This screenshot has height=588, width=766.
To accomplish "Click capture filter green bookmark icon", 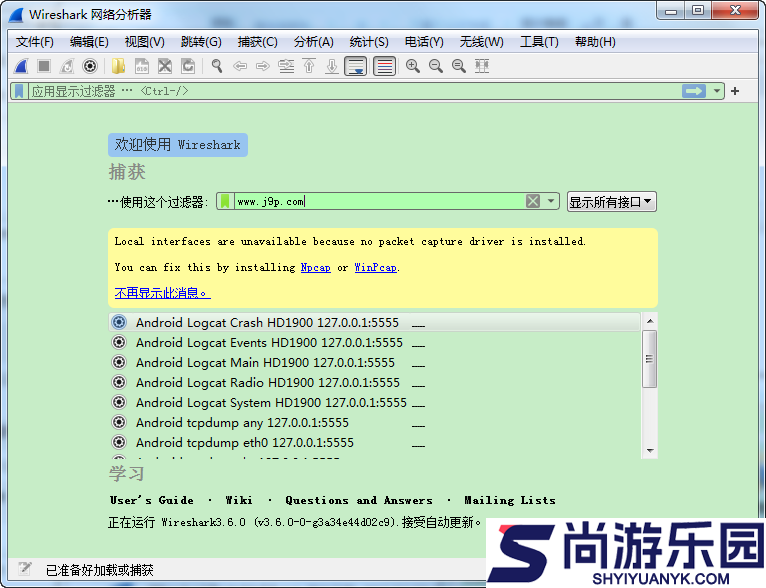I will tap(225, 201).
